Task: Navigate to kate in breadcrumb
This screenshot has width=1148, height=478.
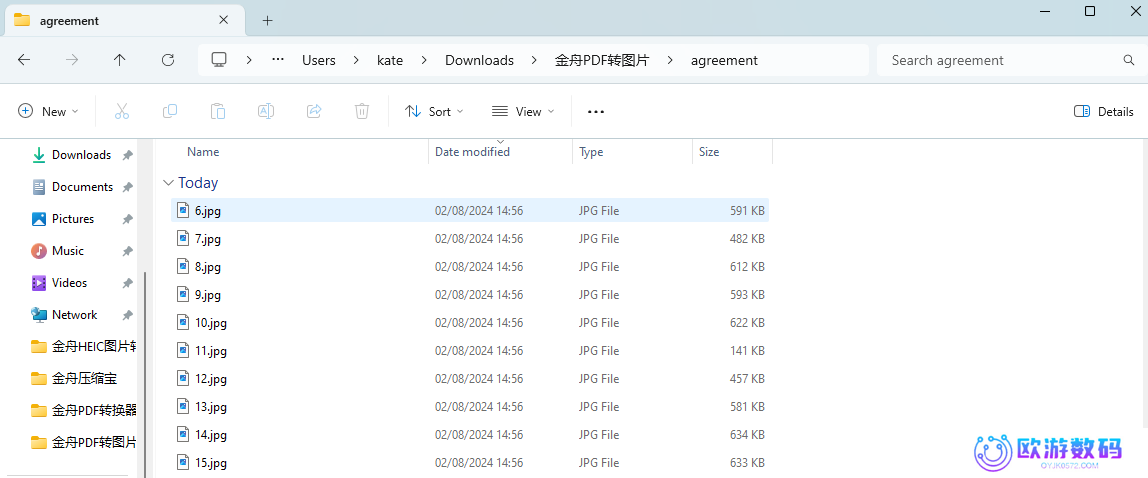Action: [x=390, y=60]
